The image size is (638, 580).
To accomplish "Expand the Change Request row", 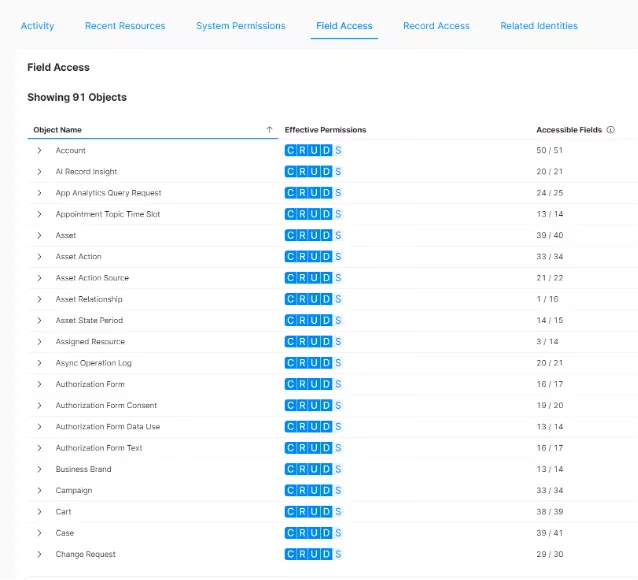I will tap(39, 554).
